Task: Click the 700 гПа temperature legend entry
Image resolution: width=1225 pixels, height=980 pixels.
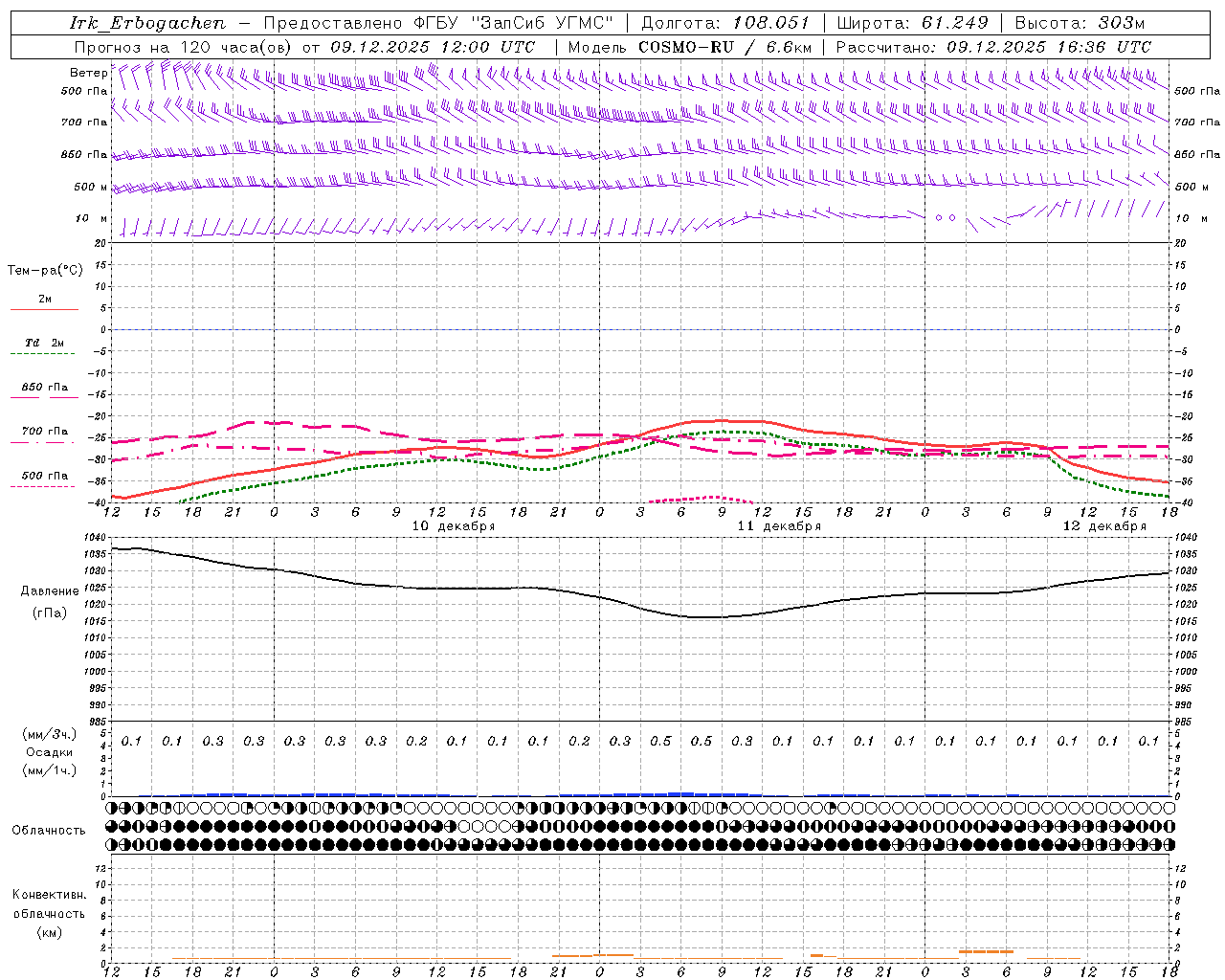Action: [x=45, y=434]
